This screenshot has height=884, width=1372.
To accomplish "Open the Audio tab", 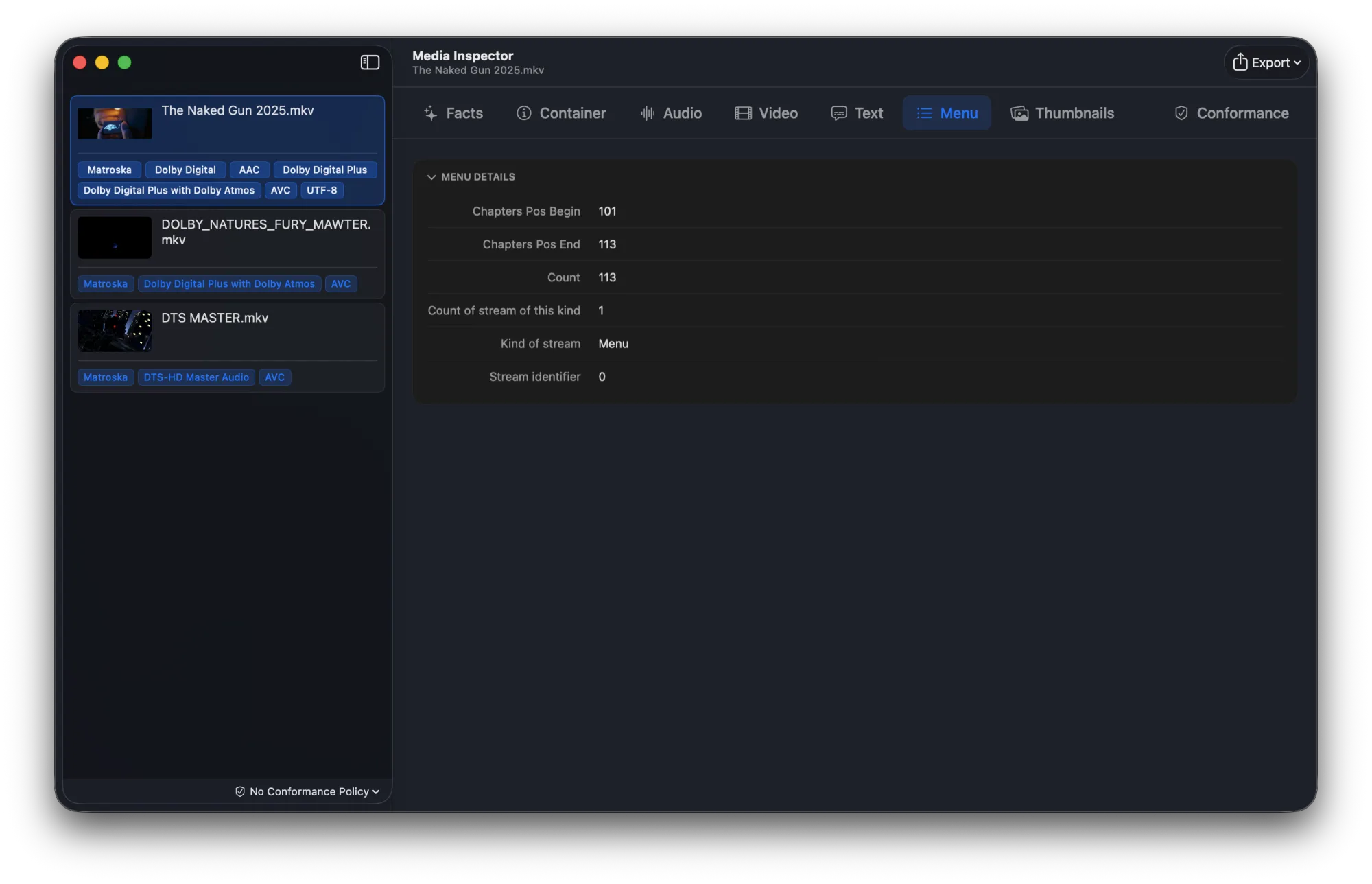I will [x=671, y=113].
